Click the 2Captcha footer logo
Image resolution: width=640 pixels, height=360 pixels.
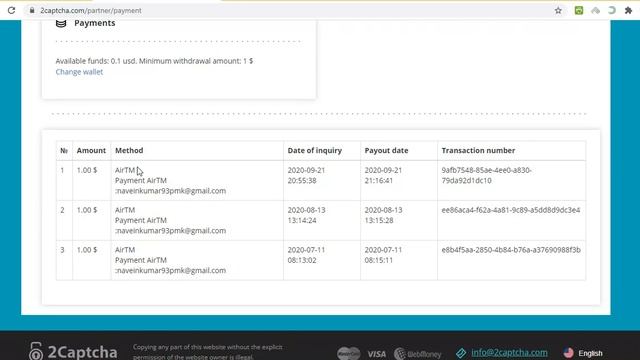[73, 352]
